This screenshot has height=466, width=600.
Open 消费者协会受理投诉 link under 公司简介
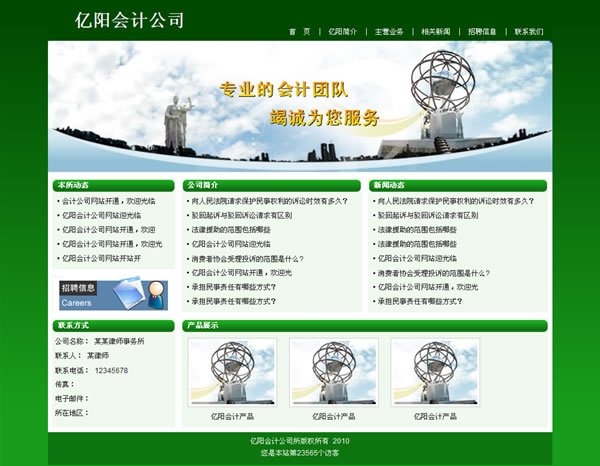247,258
